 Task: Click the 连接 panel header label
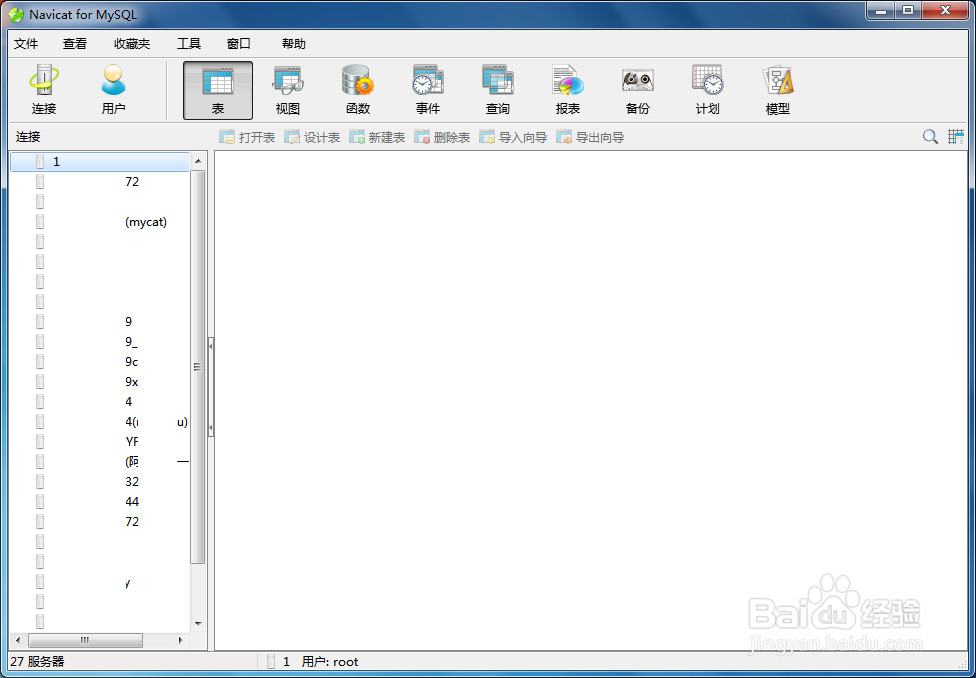coord(28,138)
